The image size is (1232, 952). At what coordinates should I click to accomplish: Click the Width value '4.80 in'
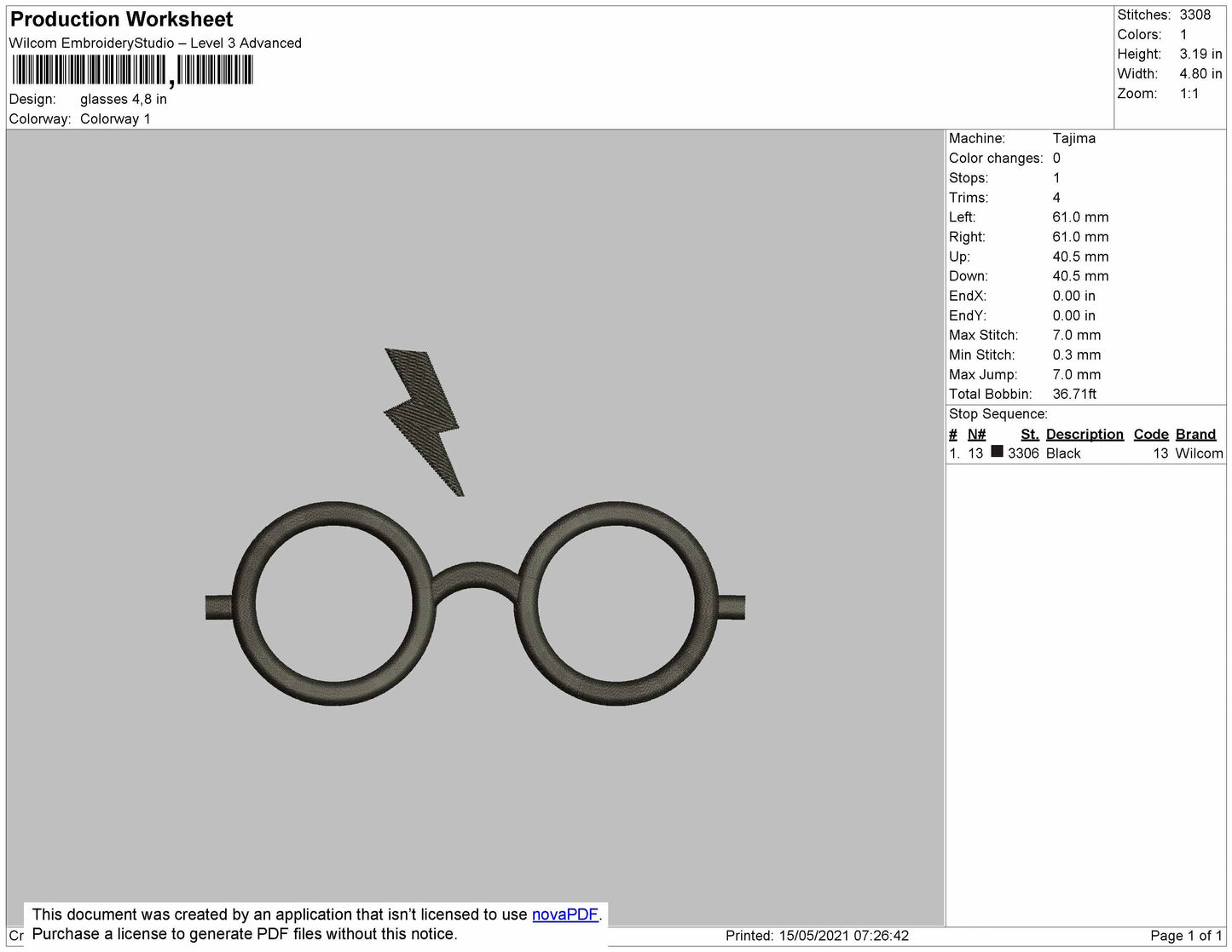click(x=1200, y=73)
